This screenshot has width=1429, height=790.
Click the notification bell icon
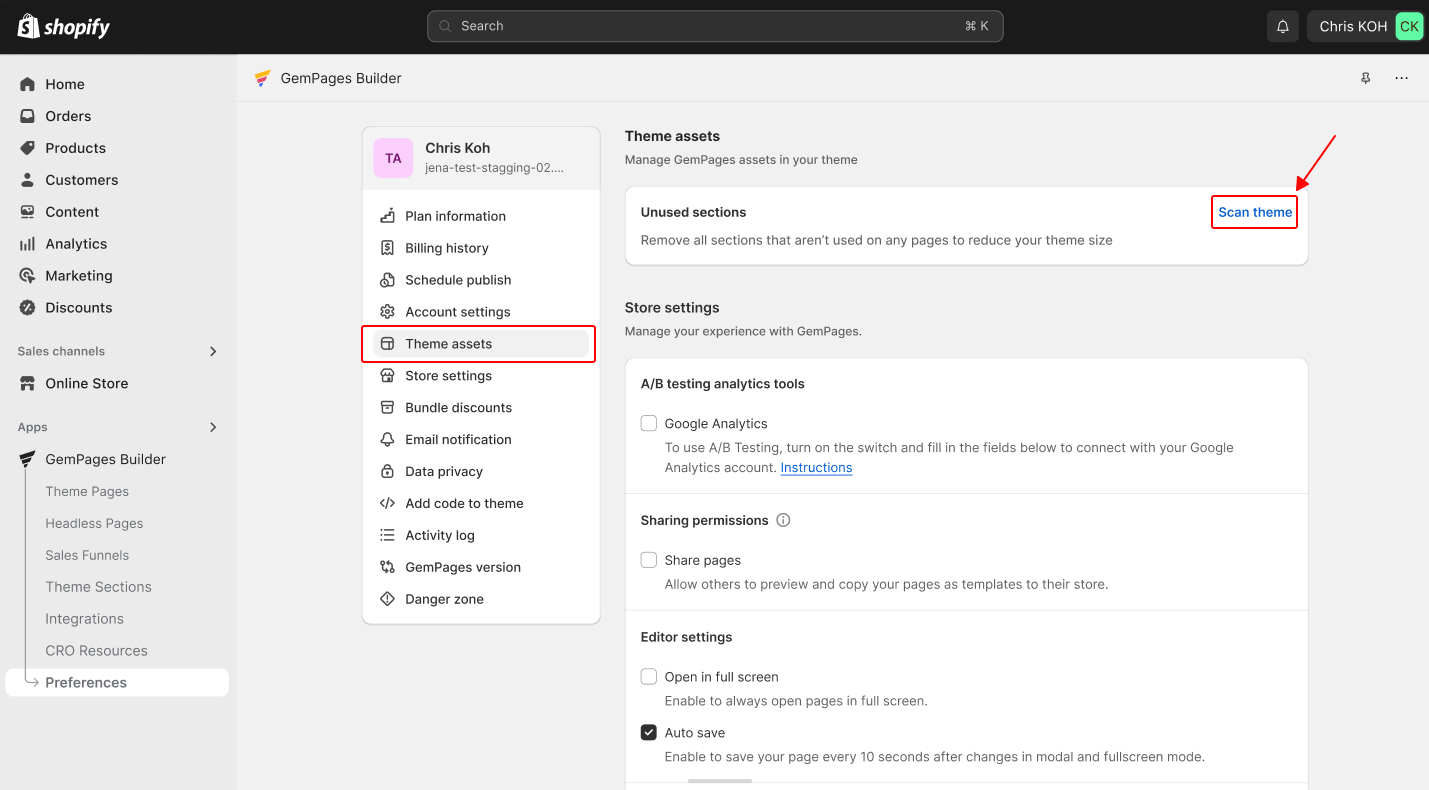click(1283, 27)
